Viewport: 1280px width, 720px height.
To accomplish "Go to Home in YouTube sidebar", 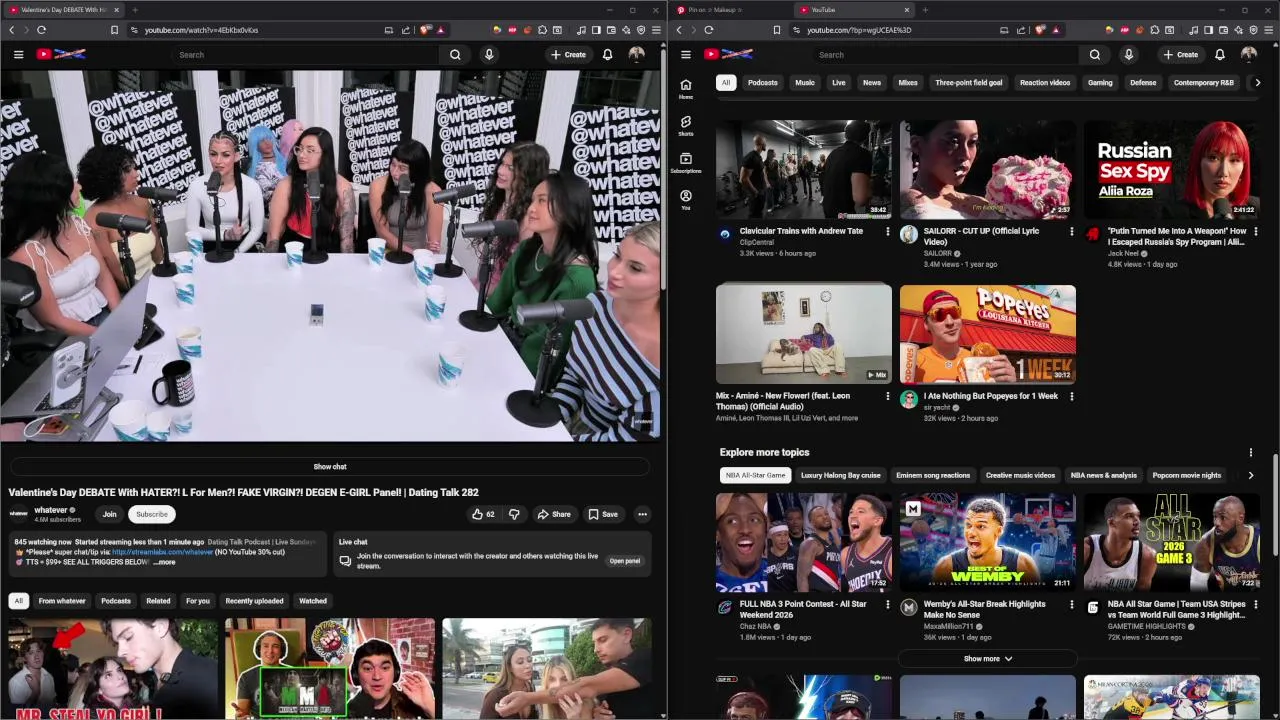I will 686,89.
